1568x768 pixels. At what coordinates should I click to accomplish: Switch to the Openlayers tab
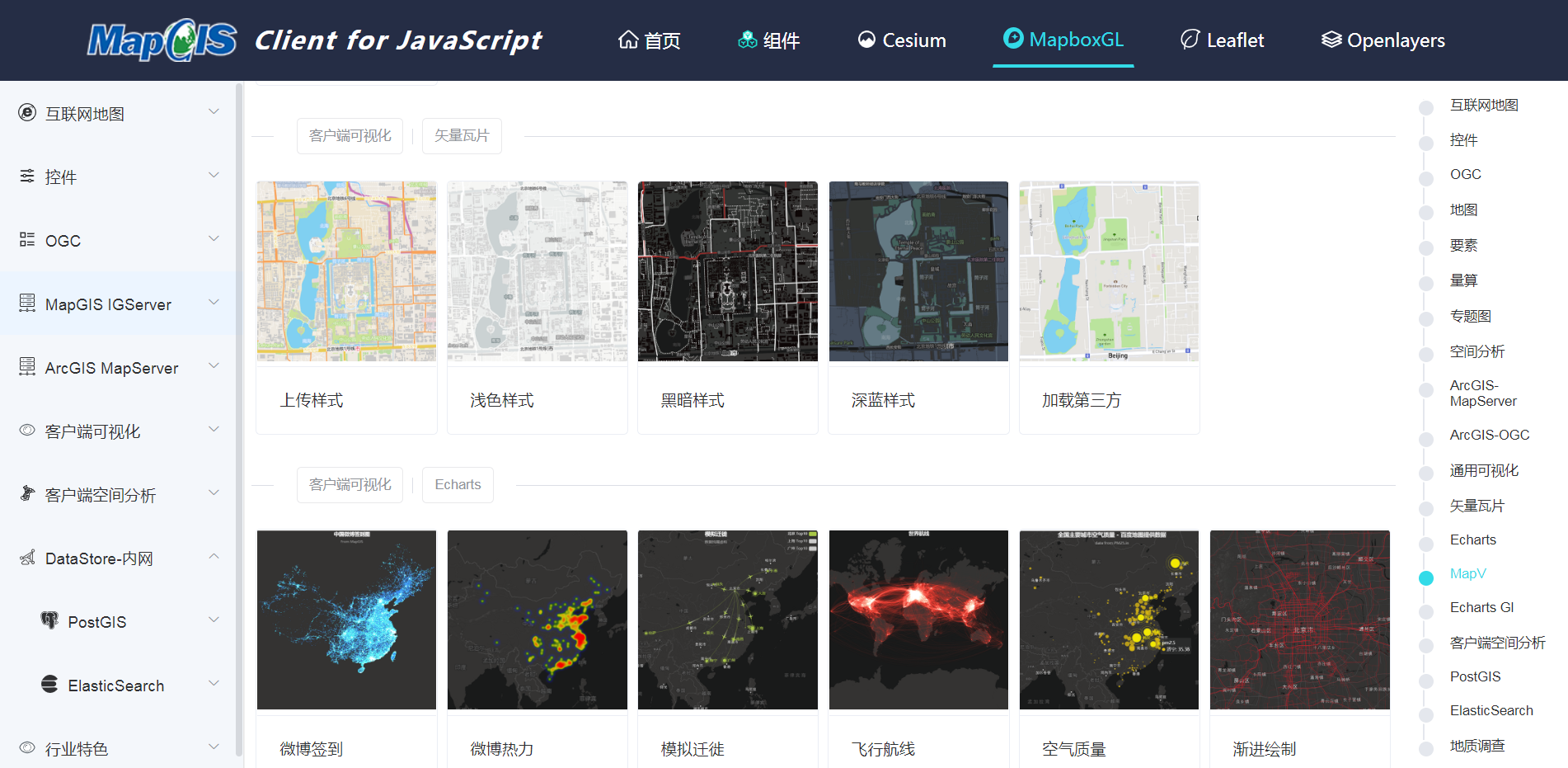click(x=1383, y=40)
